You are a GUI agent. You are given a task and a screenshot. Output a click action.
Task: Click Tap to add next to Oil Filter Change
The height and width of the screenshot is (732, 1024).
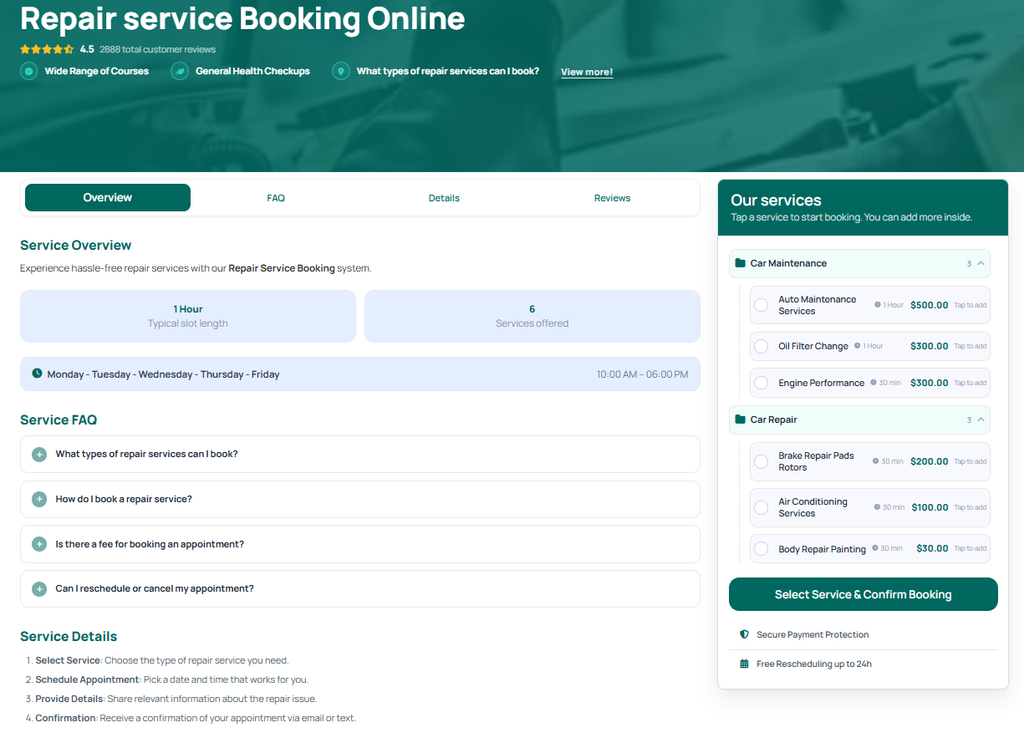970,346
